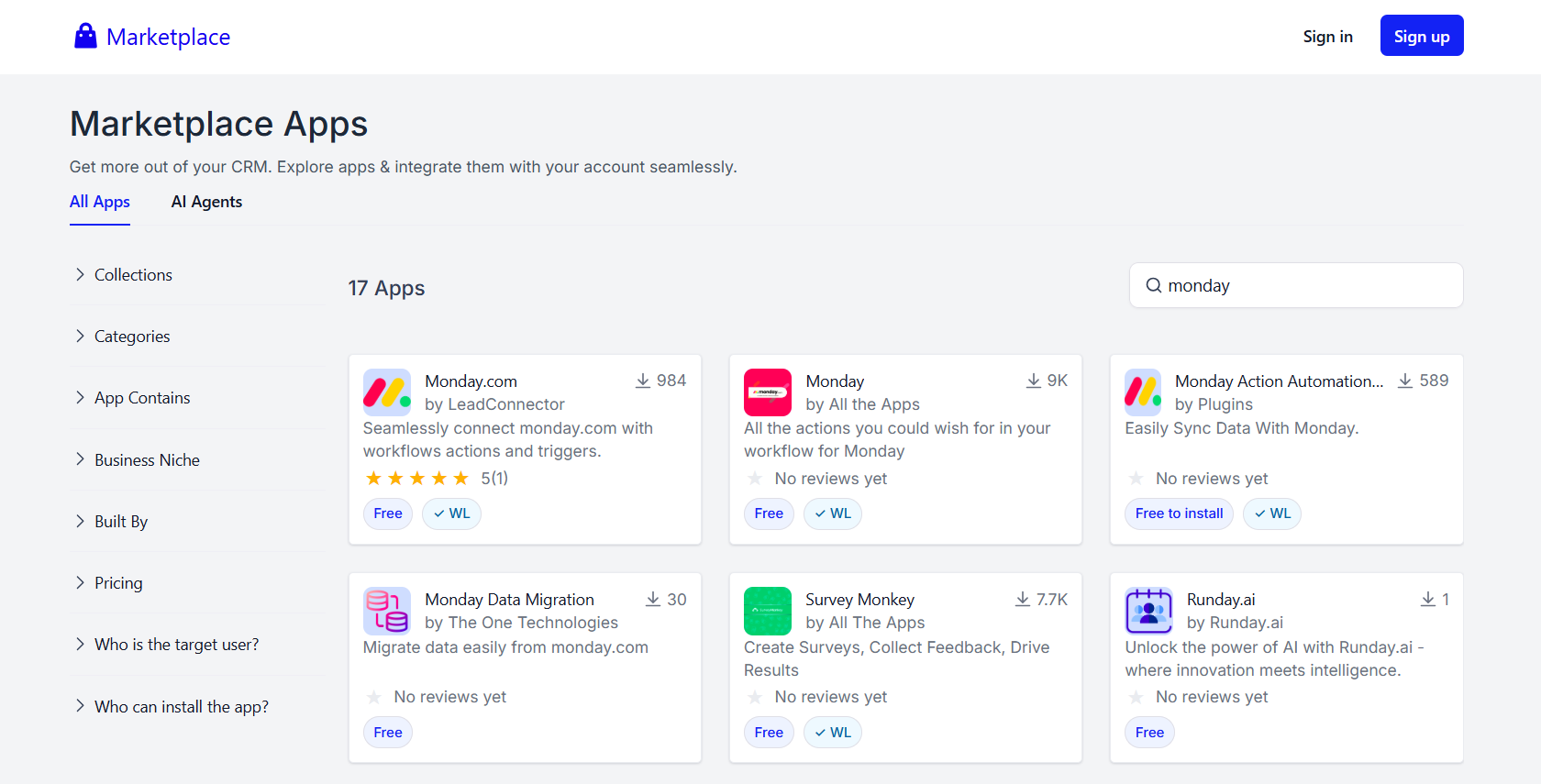
Task: Open the Monday Data Migration title
Action: coord(509,600)
